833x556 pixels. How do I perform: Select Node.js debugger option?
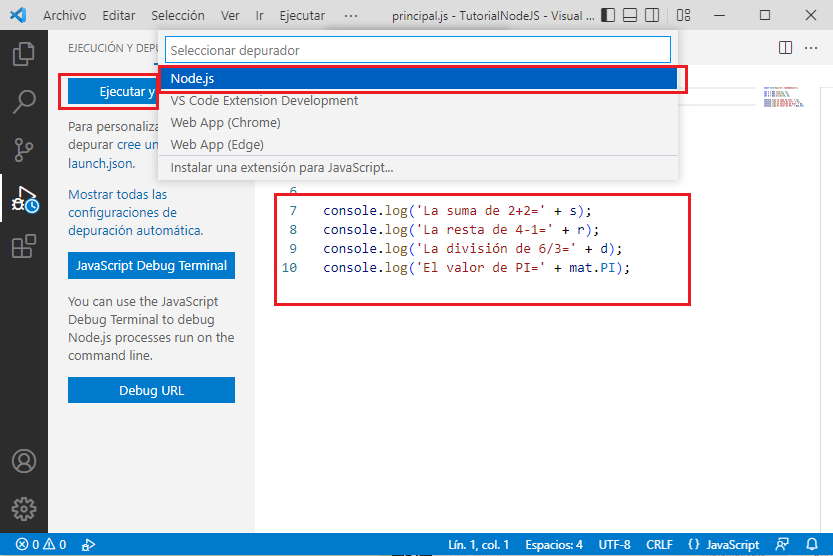click(418, 79)
